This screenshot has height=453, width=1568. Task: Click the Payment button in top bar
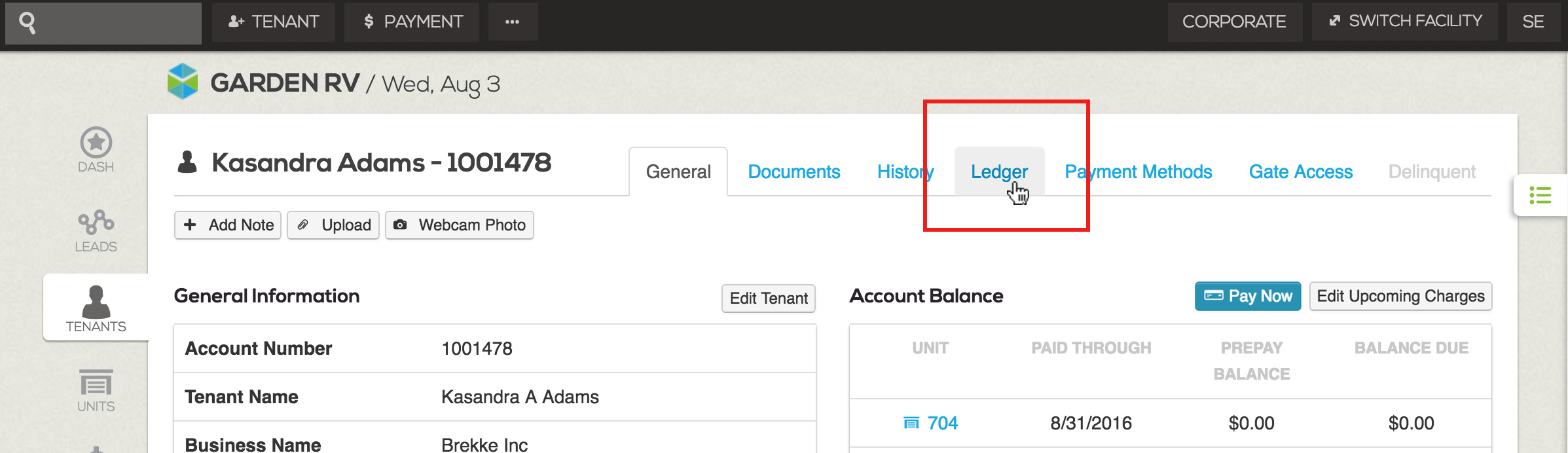[412, 22]
